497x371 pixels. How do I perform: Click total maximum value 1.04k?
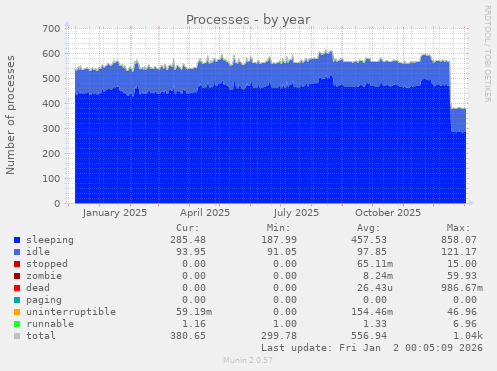coord(468,336)
